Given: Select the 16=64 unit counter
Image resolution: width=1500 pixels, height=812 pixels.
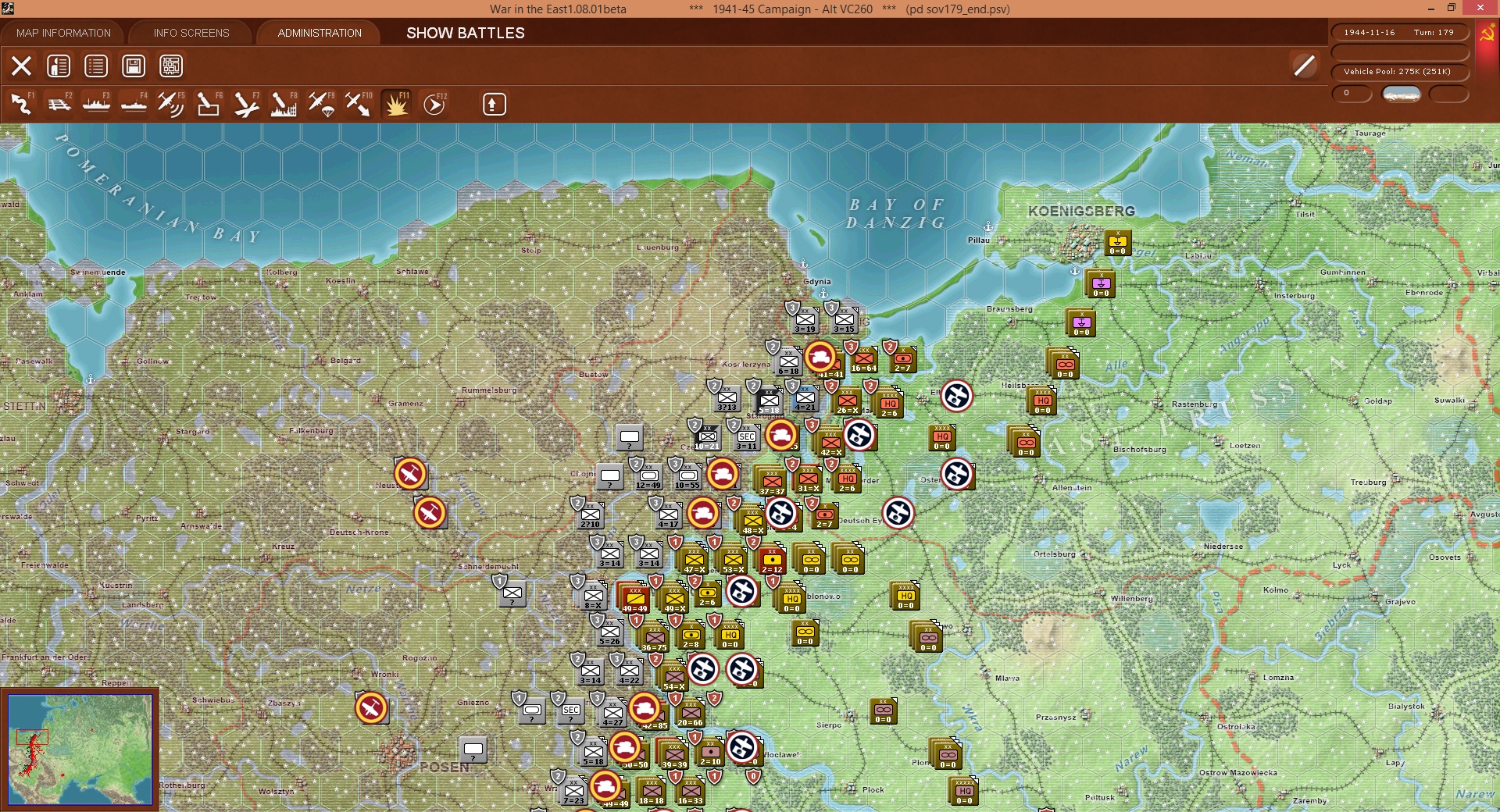Looking at the screenshot, I should click(864, 359).
